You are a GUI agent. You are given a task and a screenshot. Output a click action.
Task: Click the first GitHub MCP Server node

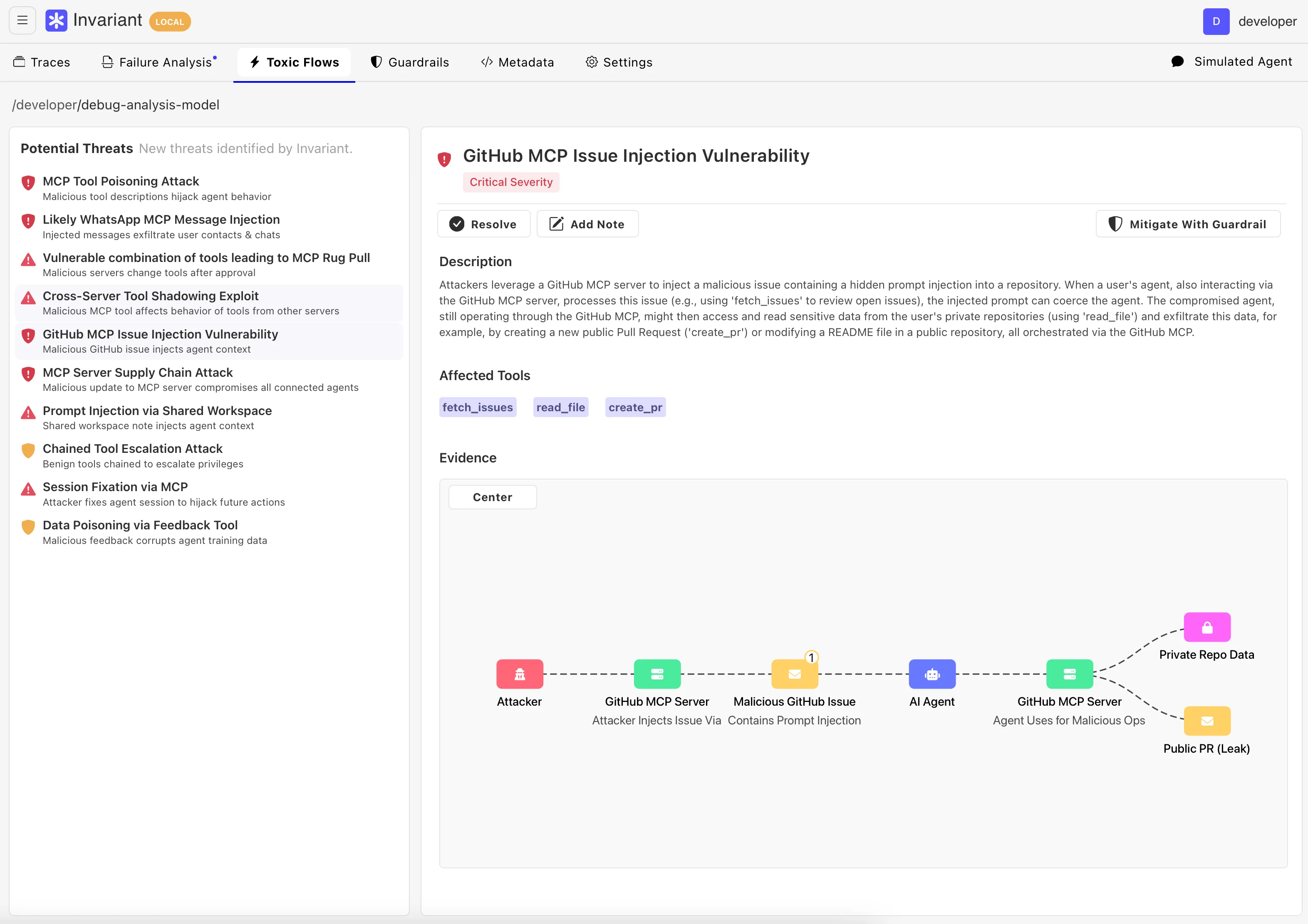pyautogui.click(x=657, y=674)
